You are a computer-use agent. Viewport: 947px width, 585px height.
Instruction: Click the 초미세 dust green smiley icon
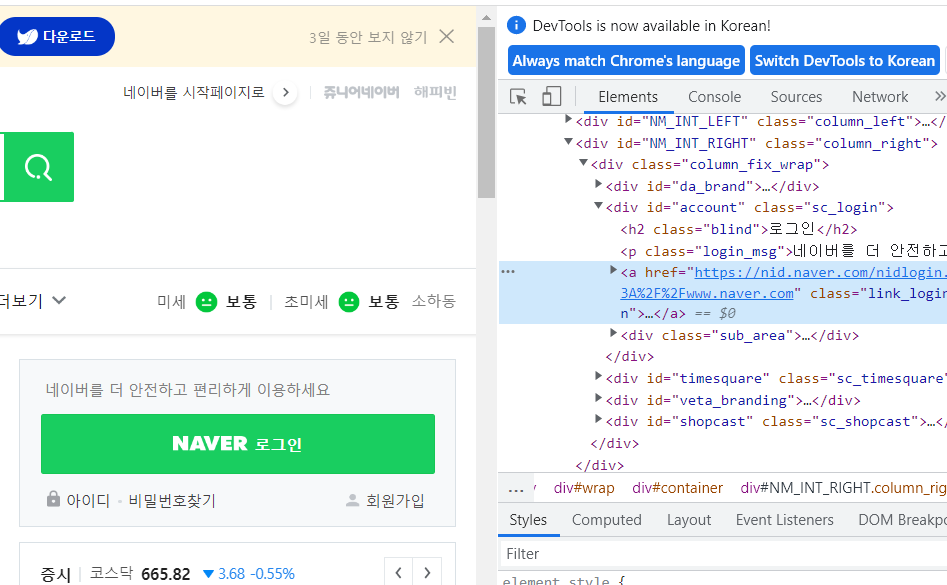349,301
